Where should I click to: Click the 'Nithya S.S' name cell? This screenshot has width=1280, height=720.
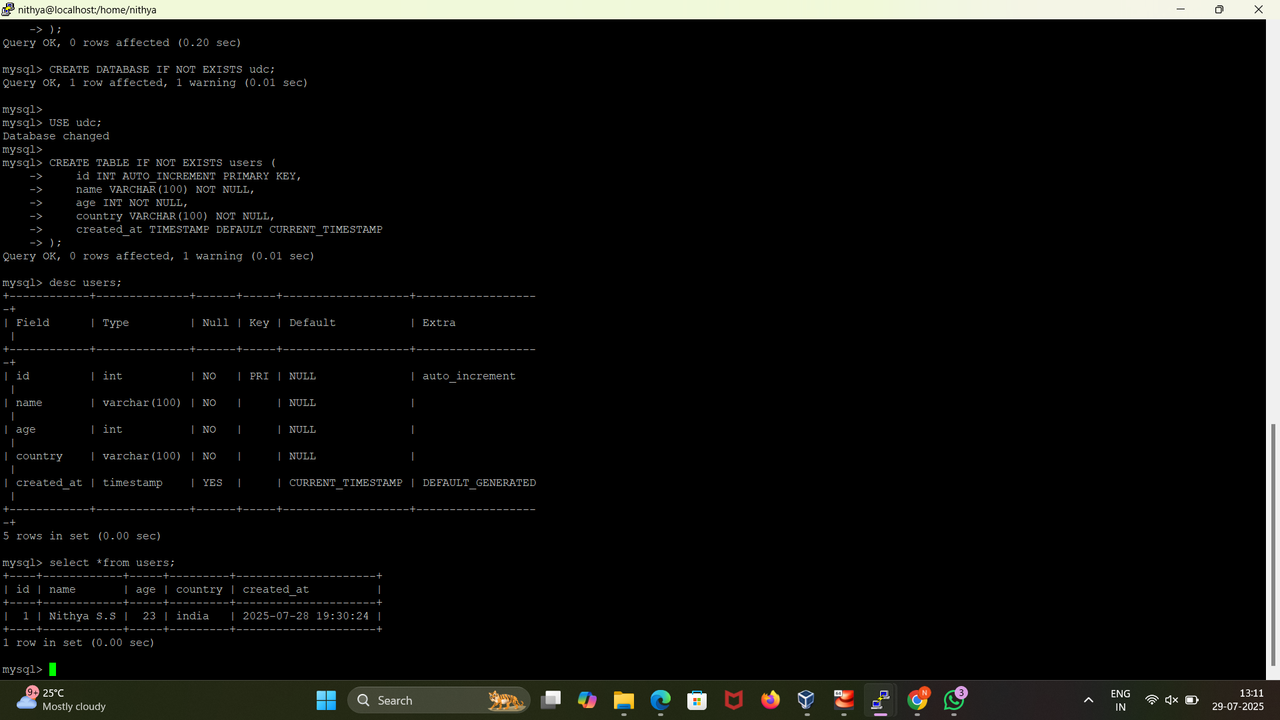82,616
